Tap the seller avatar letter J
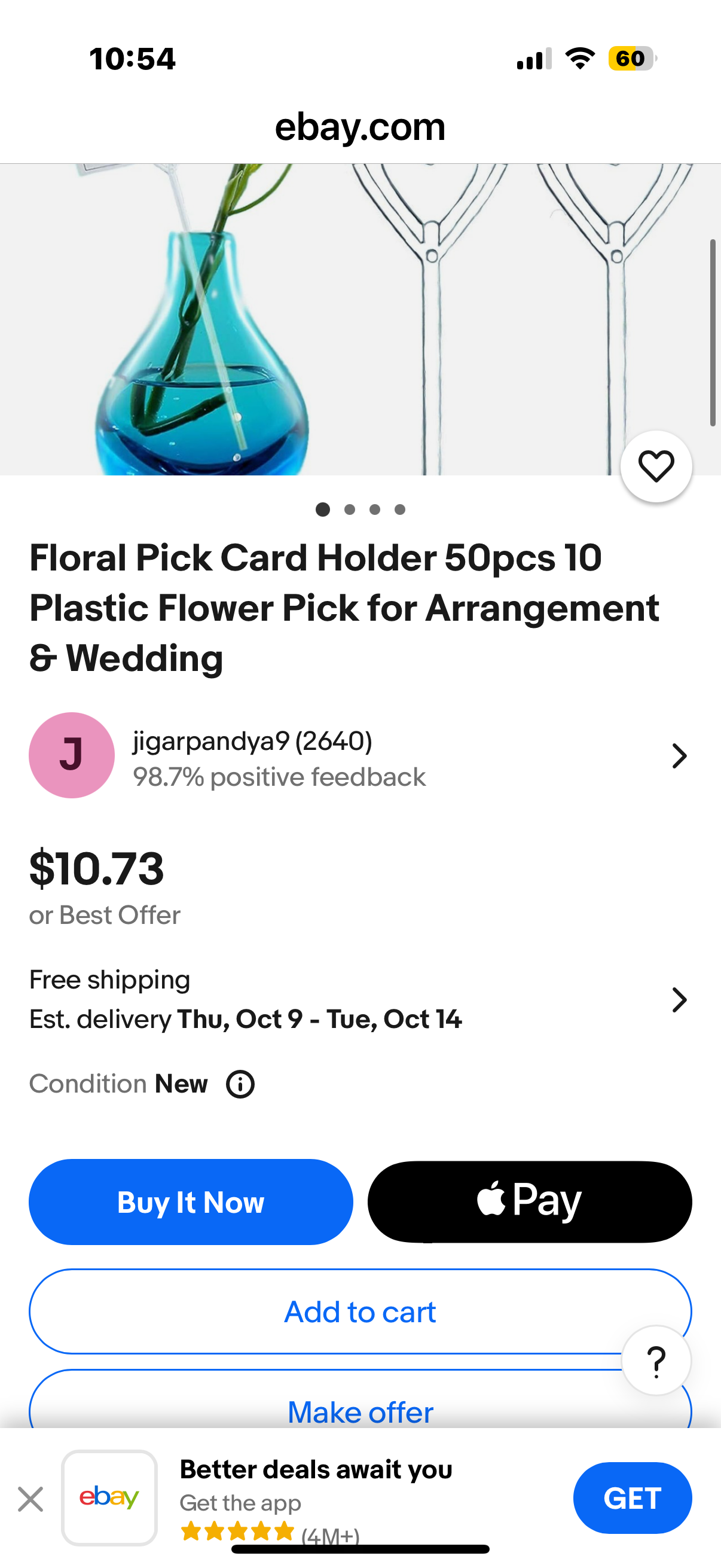721x1568 pixels. tap(72, 755)
